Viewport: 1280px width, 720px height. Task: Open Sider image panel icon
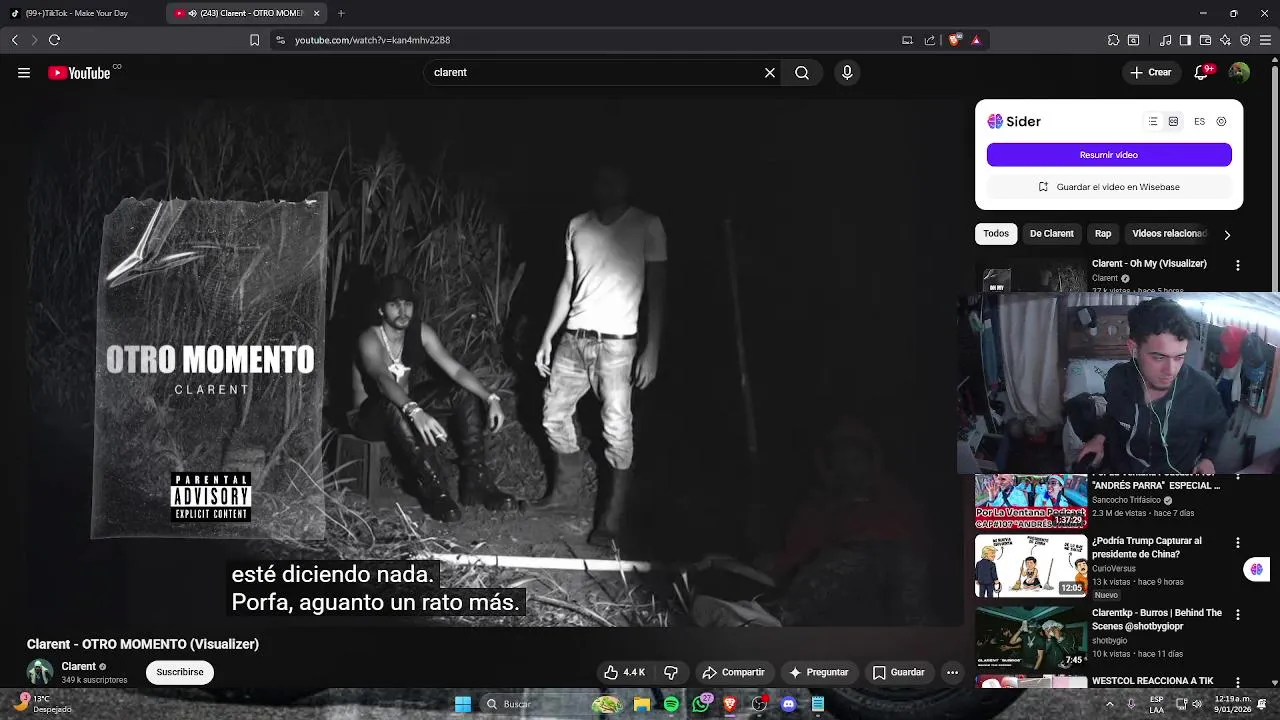click(1173, 121)
